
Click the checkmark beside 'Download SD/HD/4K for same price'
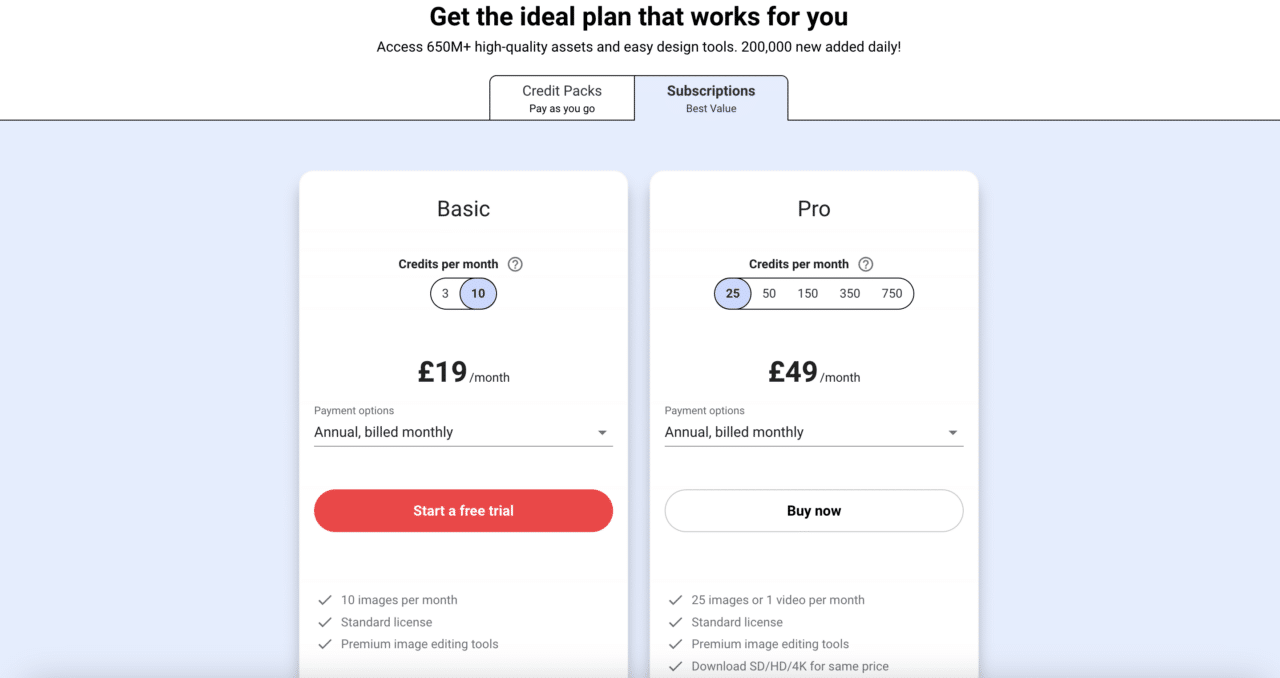coord(675,666)
